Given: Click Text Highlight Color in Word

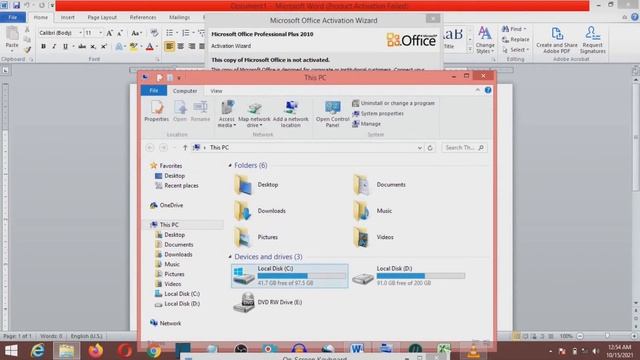Looking at the screenshot, I should (133, 47).
